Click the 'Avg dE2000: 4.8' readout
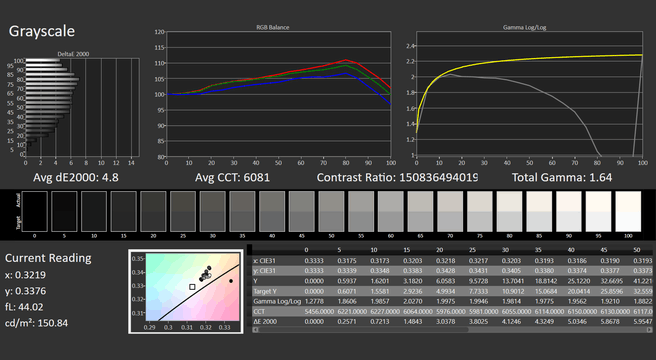Screen dimensions: 656x360 (x=76, y=177)
